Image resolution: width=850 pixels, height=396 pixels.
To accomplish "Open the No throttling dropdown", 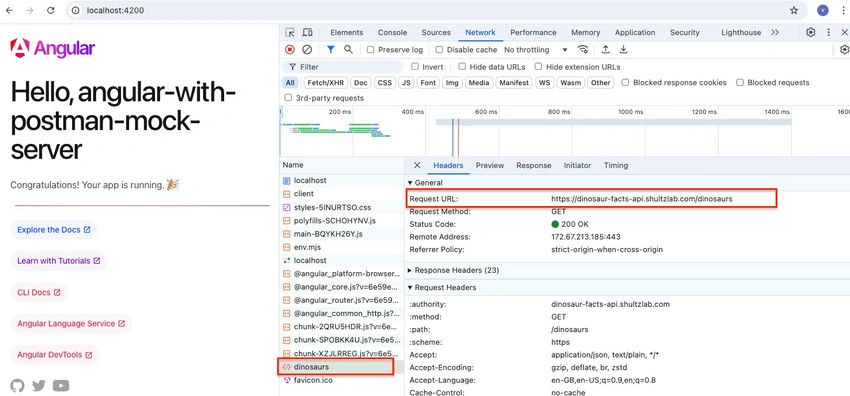I will point(536,50).
